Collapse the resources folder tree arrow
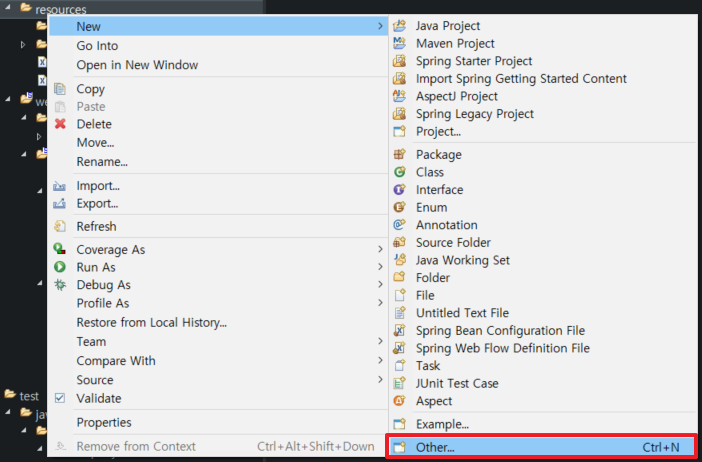The height and width of the screenshot is (462, 702). pos(8,8)
